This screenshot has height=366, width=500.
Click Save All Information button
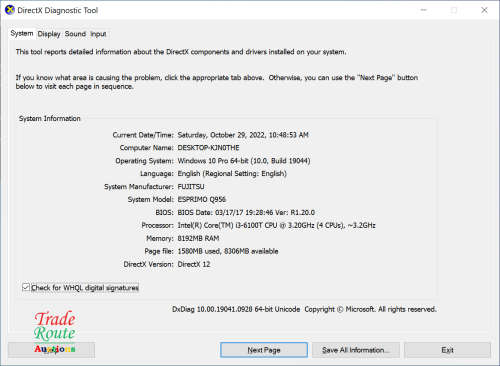click(x=356, y=350)
